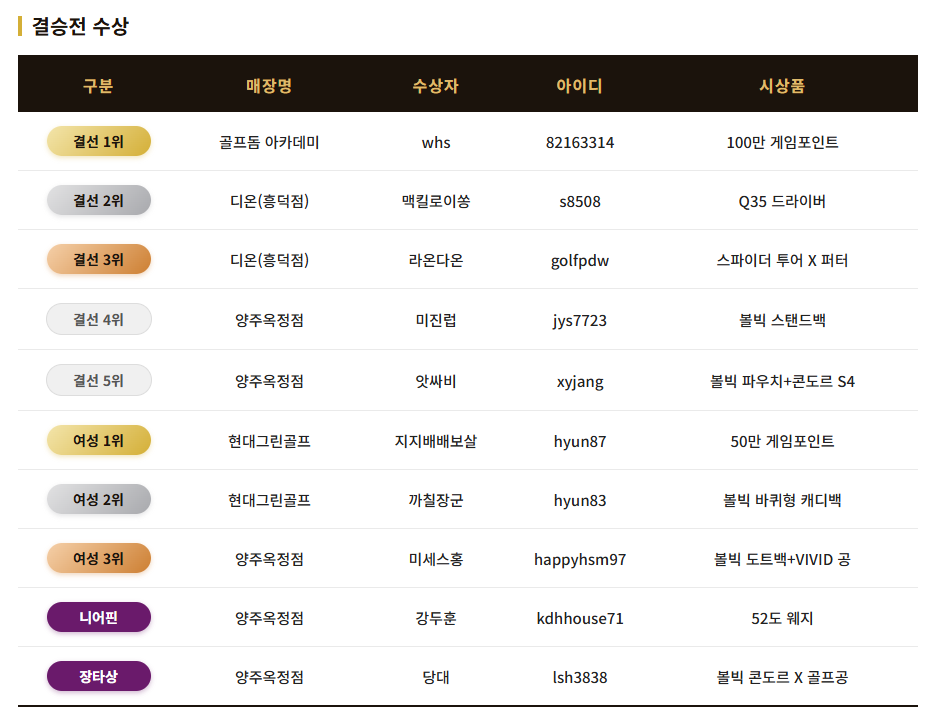Click the 아이디 column header

580,86
